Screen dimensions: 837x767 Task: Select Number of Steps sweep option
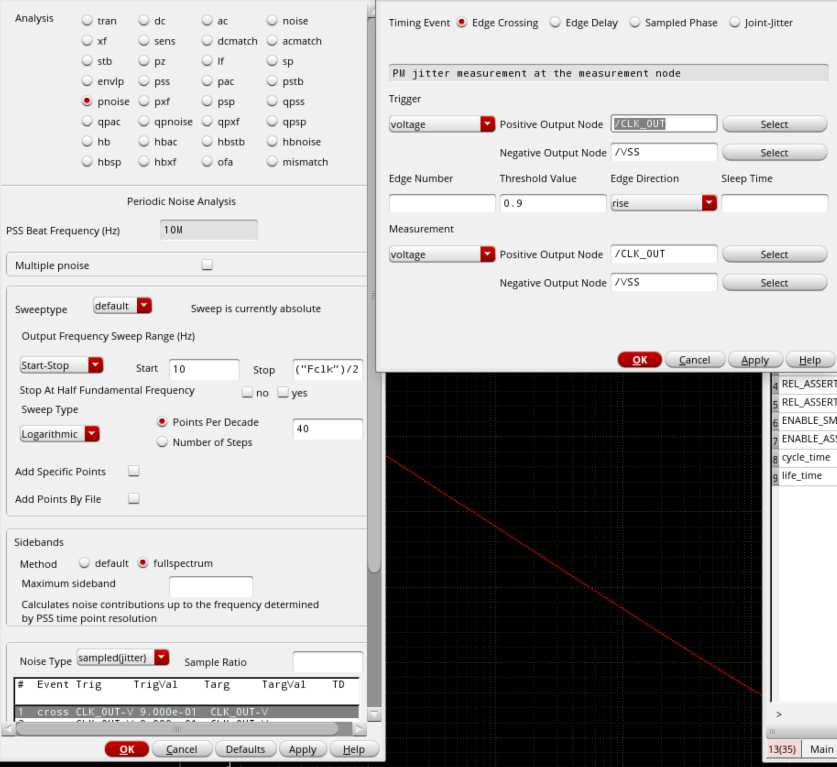[x=163, y=442]
